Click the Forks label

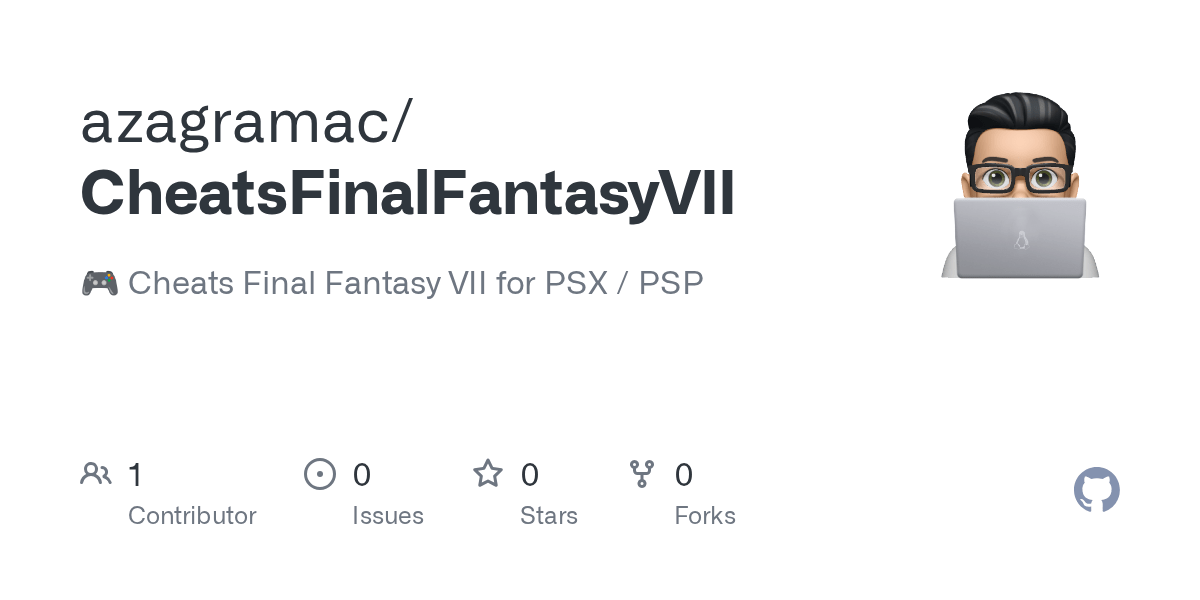[705, 516]
